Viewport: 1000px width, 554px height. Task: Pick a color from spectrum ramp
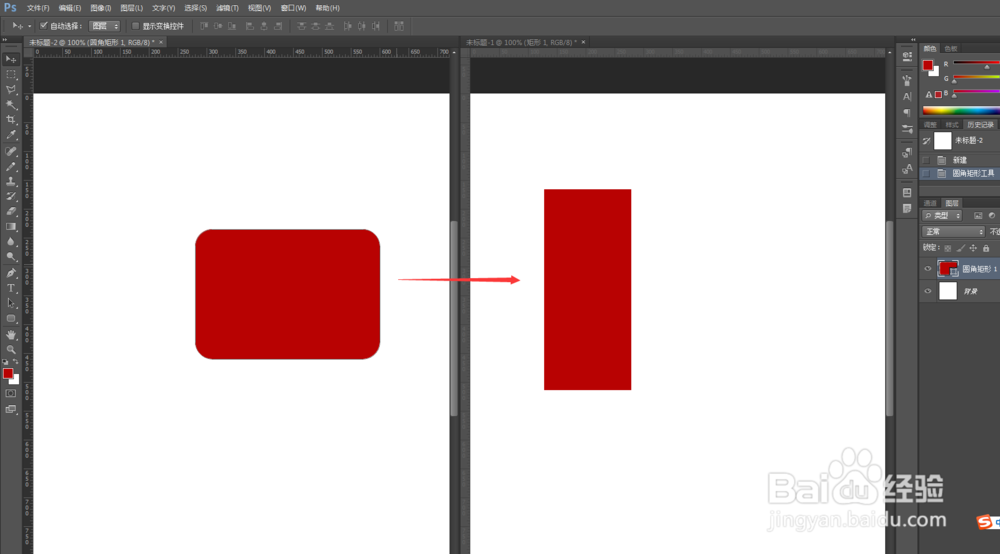(x=961, y=110)
